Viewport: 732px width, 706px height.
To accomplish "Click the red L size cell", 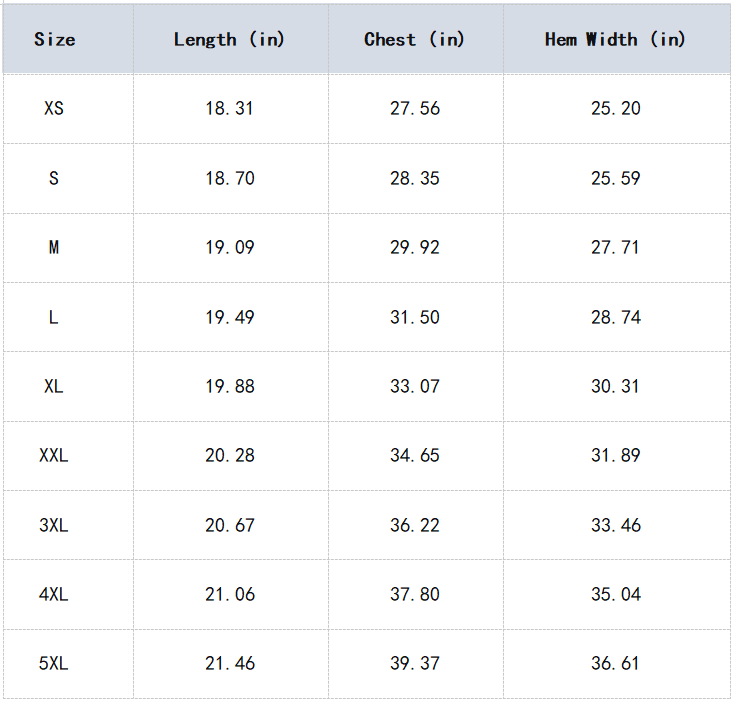I will (x=54, y=317).
